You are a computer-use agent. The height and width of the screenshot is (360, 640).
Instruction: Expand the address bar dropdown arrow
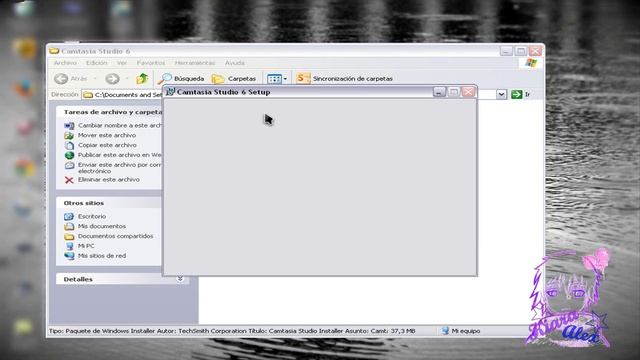click(x=501, y=95)
